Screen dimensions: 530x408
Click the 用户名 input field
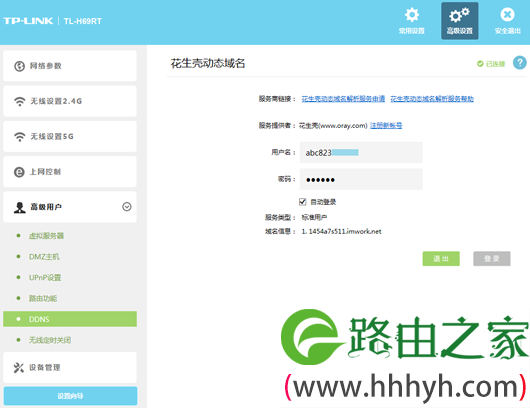pyautogui.click(x=361, y=152)
